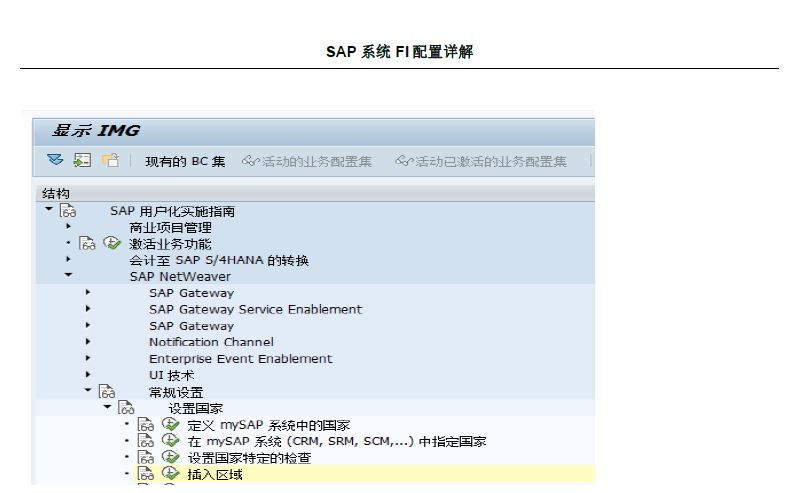Screen dimensions: 797x493
Task: Select highlighted 插入区域 row text
Action: [x=215, y=474]
